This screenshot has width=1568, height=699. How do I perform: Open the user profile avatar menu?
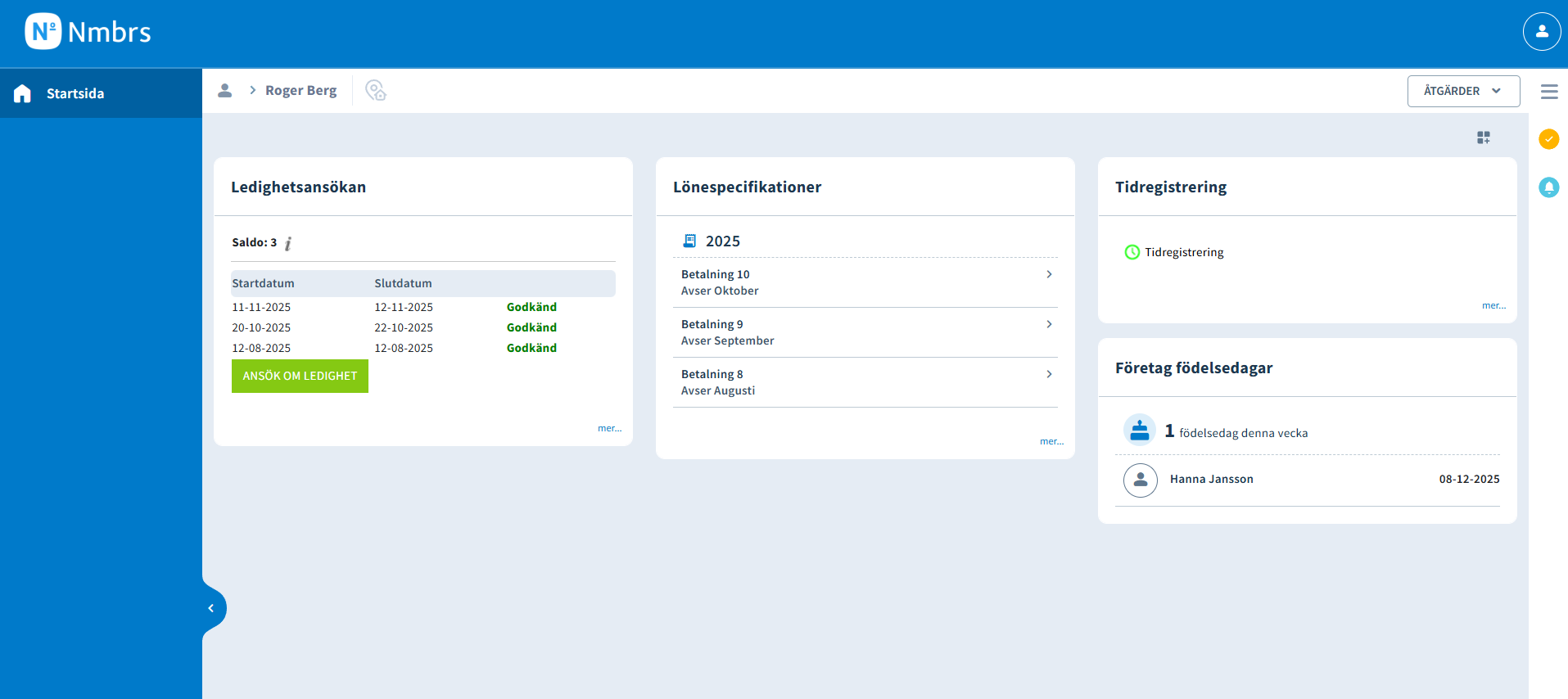1541,32
